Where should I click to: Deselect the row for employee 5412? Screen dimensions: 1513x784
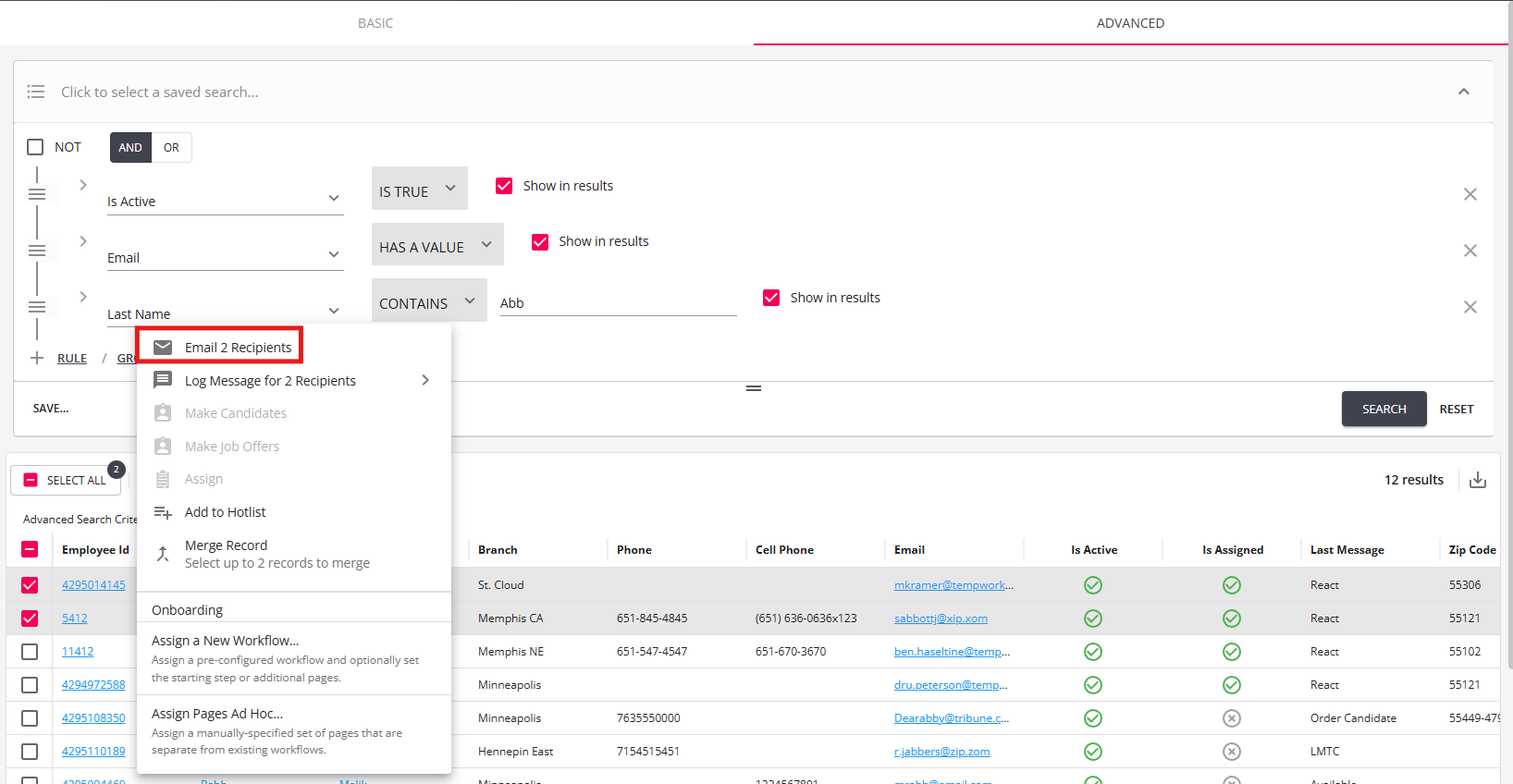[x=30, y=619]
